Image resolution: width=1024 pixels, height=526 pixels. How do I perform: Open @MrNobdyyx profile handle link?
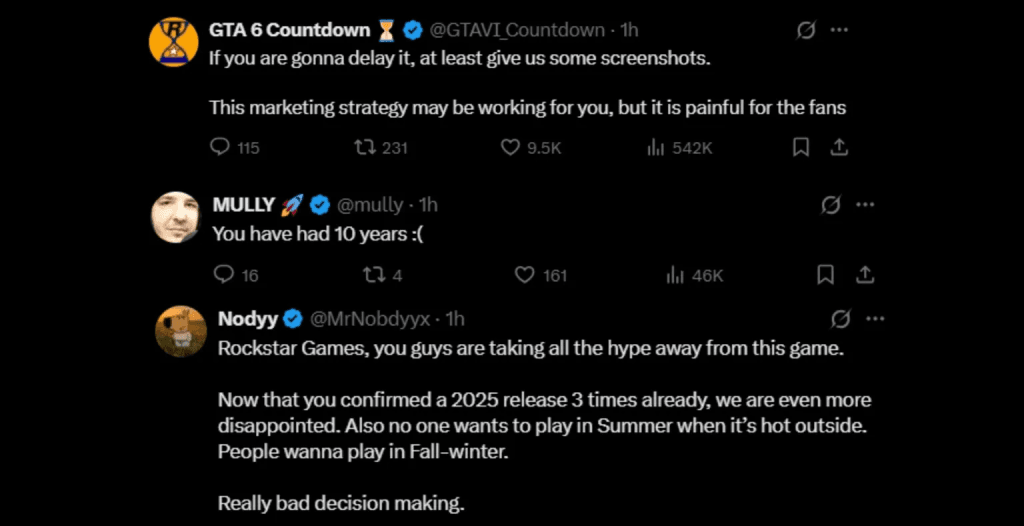(370, 319)
